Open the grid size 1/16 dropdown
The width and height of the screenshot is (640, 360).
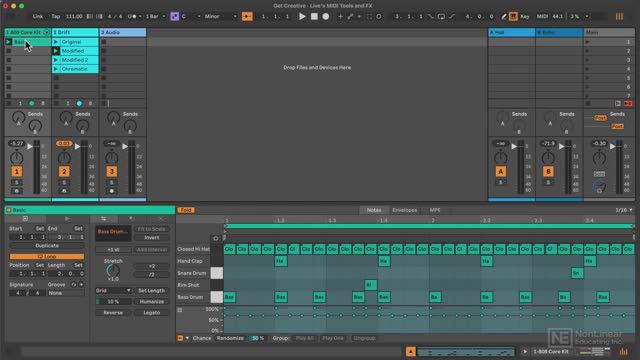pyautogui.click(x=624, y=210)
